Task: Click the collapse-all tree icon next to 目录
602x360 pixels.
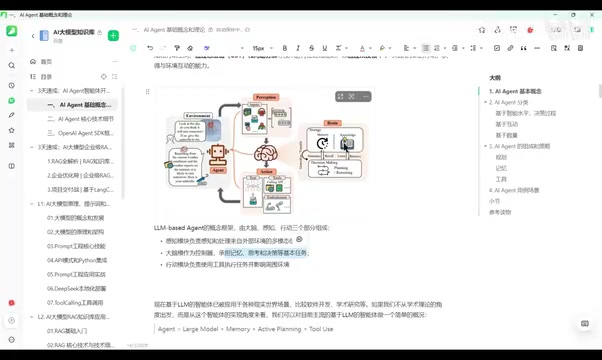Action: coord(114,77)
